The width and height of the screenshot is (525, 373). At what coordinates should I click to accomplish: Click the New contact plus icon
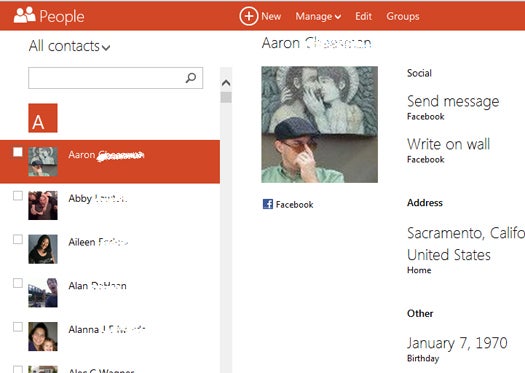coord(248,16)
